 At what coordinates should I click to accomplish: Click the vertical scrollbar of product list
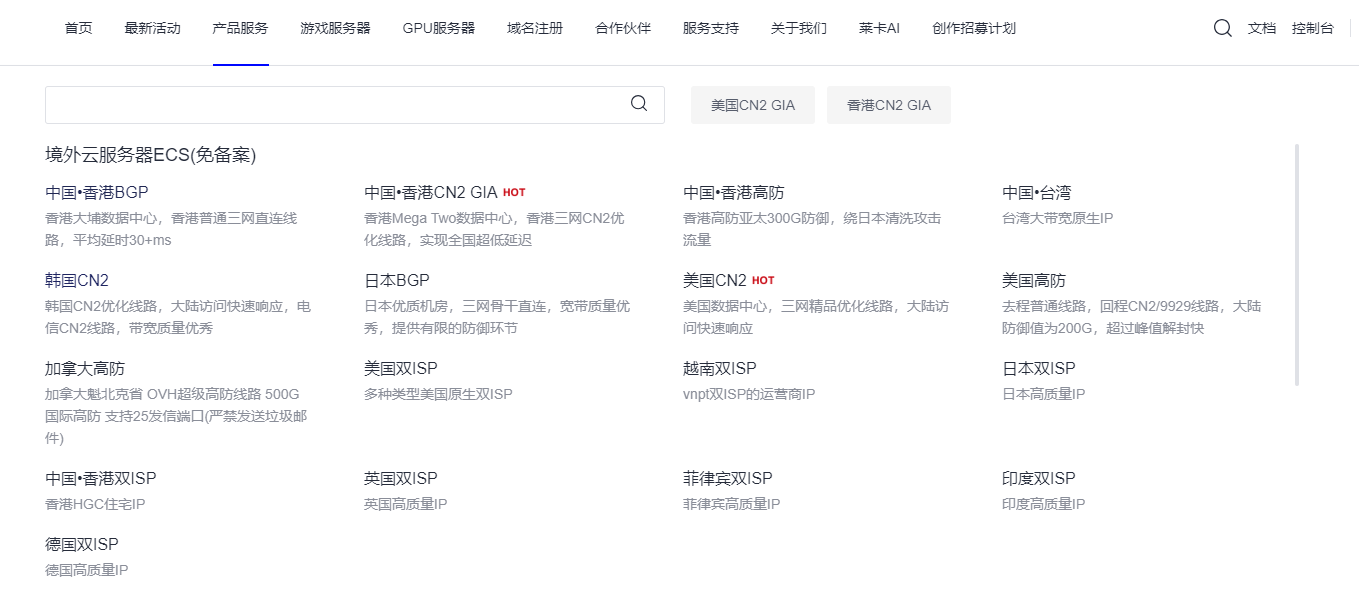pyautogui.click(x=1297, y=265)
